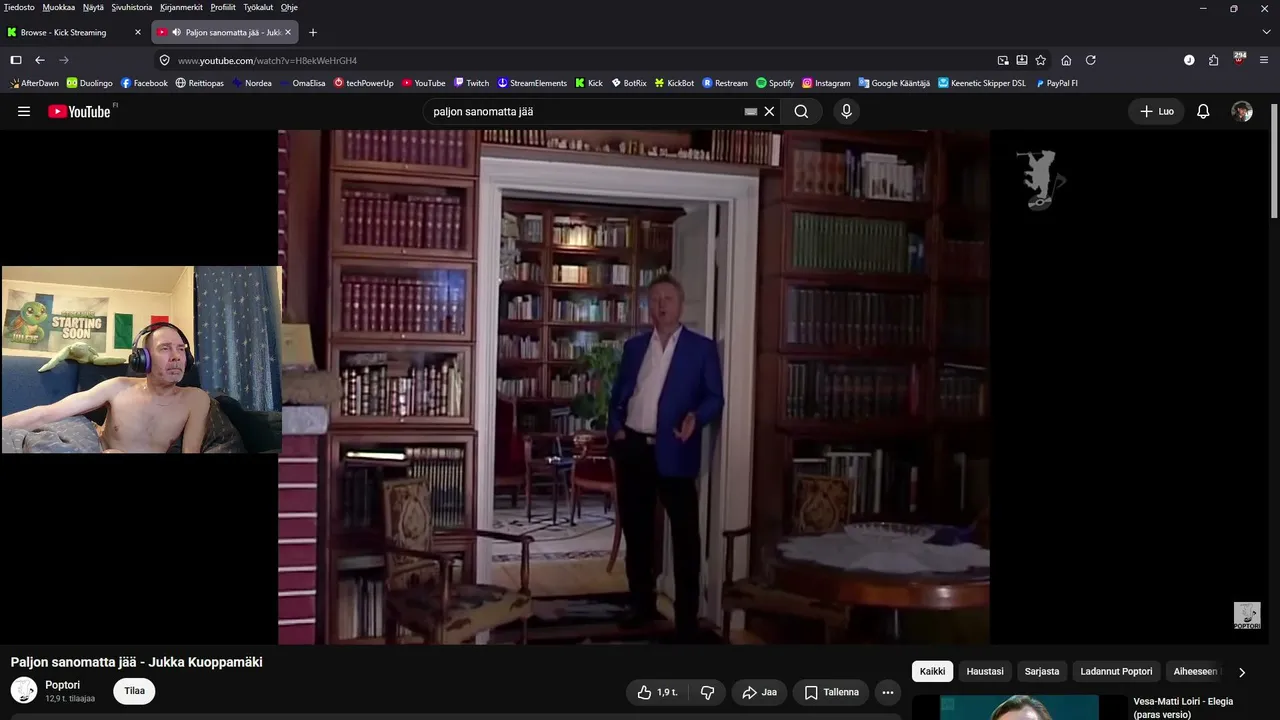1280x720 pixels.
Task: Bookmark this page with the star icon
Action: pos(1041,60)
